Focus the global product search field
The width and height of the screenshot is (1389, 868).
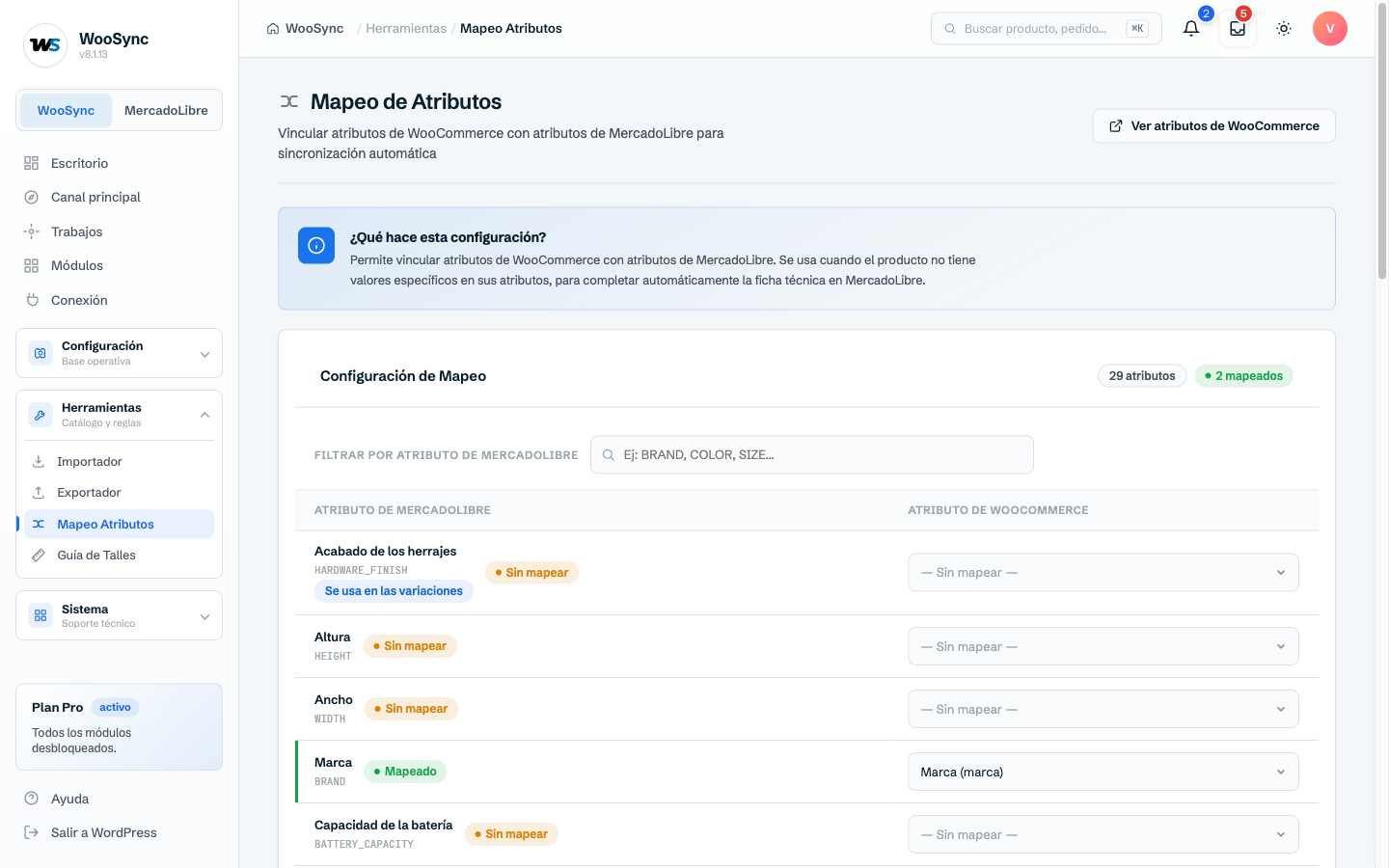click(1047, 29)
